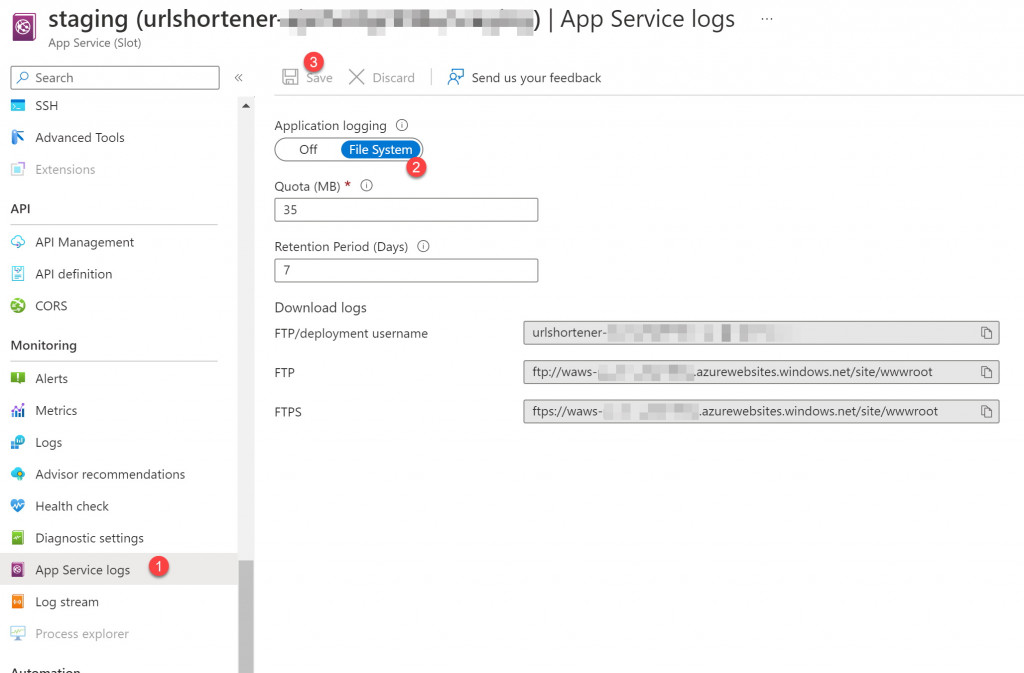Click the Retention Period input field
The width and height of the screenshot is (1024, 673).
[x=406, y=270]
